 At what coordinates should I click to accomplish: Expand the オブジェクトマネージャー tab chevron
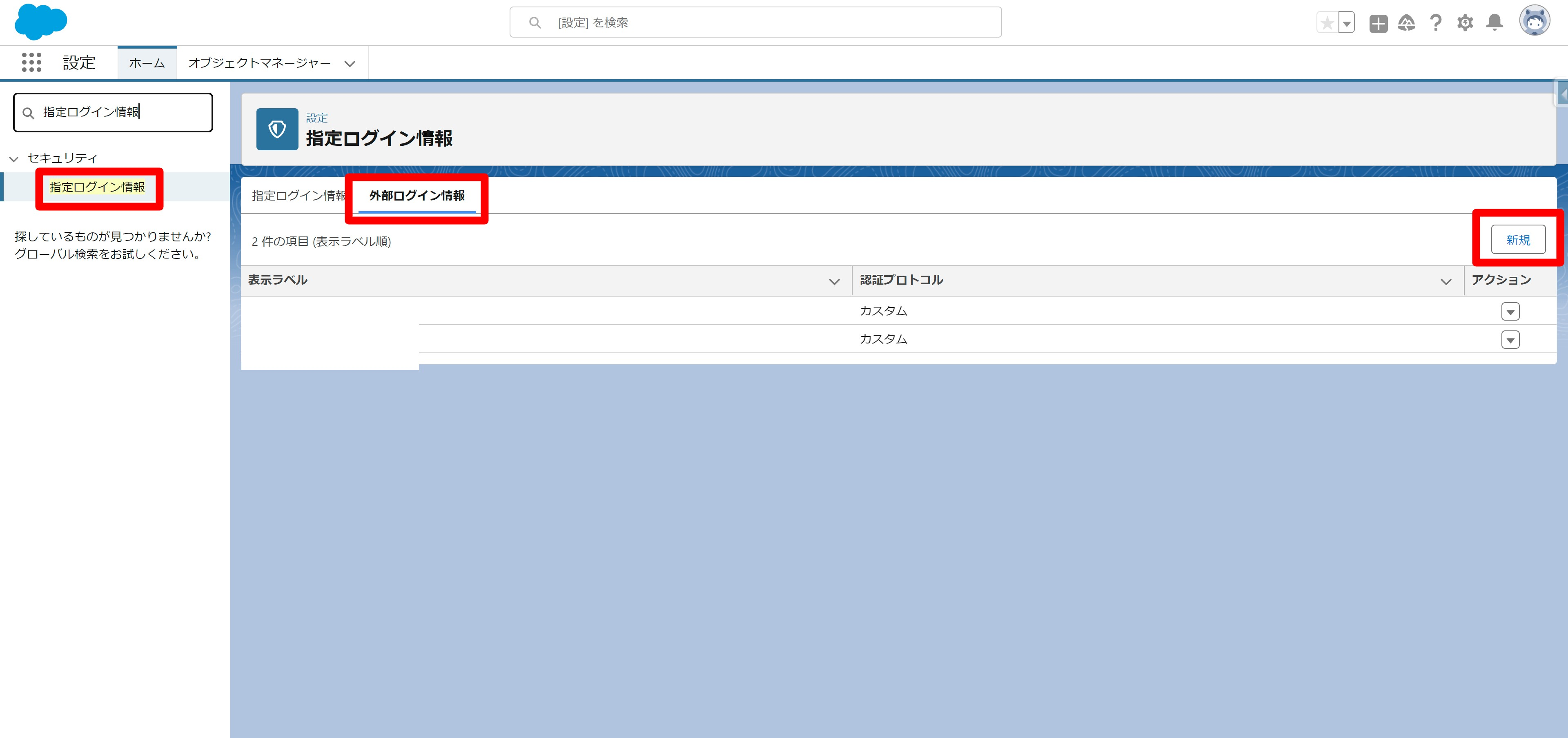pyautogui.click(x=350, y=63)
